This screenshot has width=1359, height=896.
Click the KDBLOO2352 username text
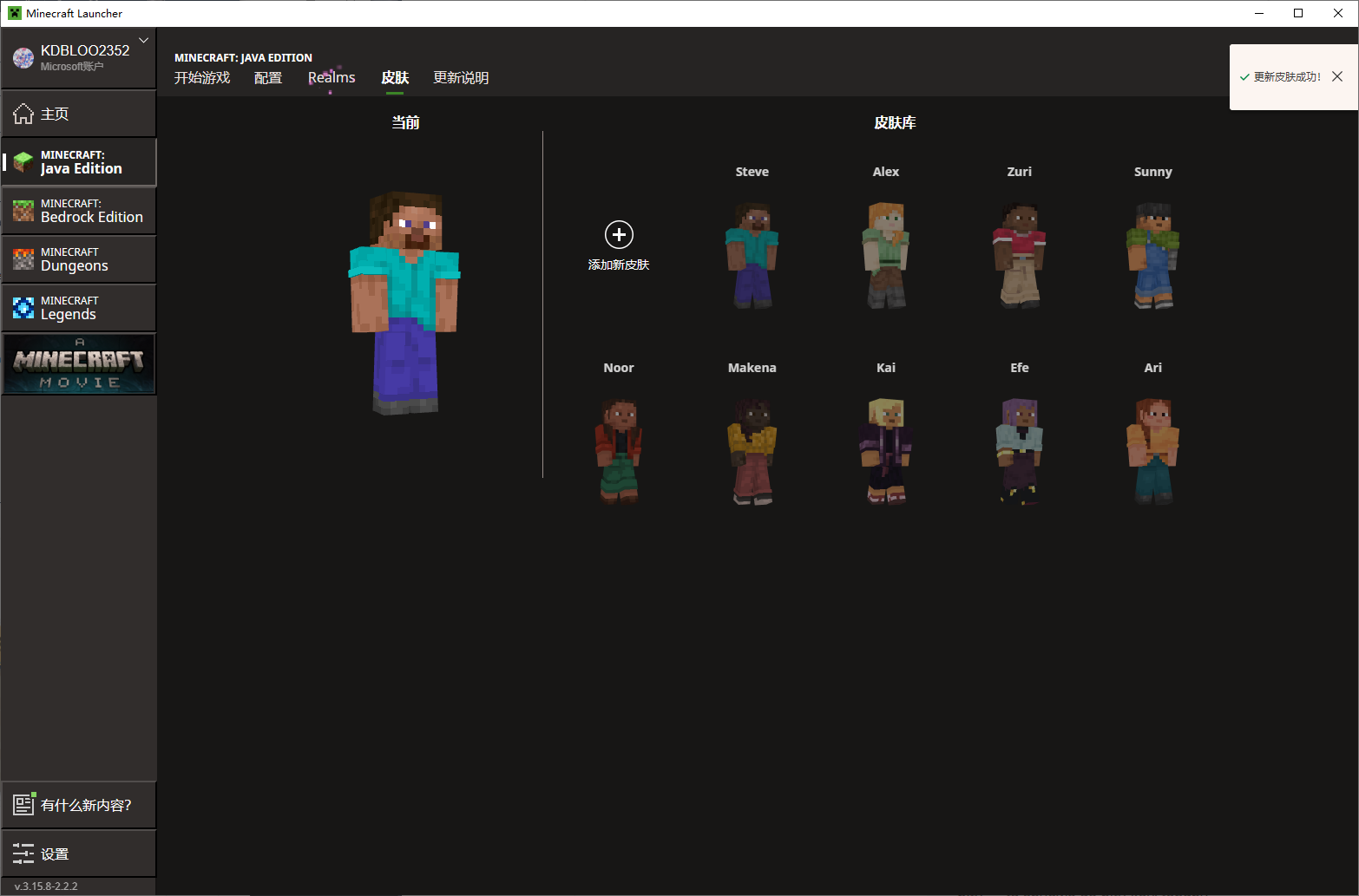pyautogui.click(x=85, y=50)
